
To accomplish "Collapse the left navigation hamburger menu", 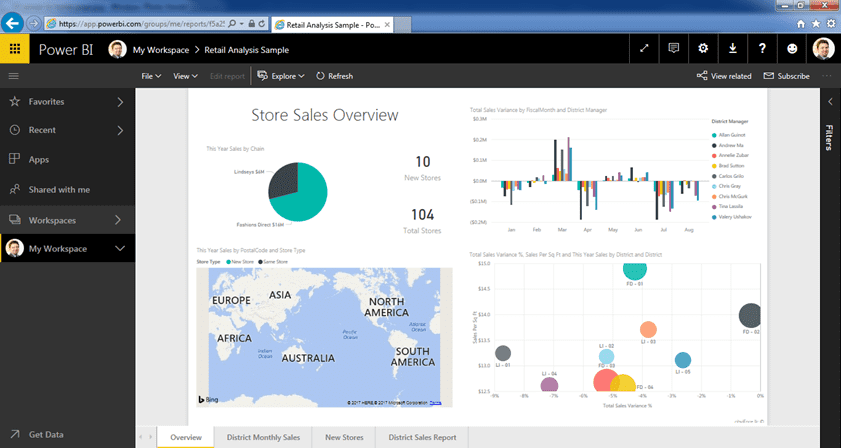I will (x=14, y=76).
